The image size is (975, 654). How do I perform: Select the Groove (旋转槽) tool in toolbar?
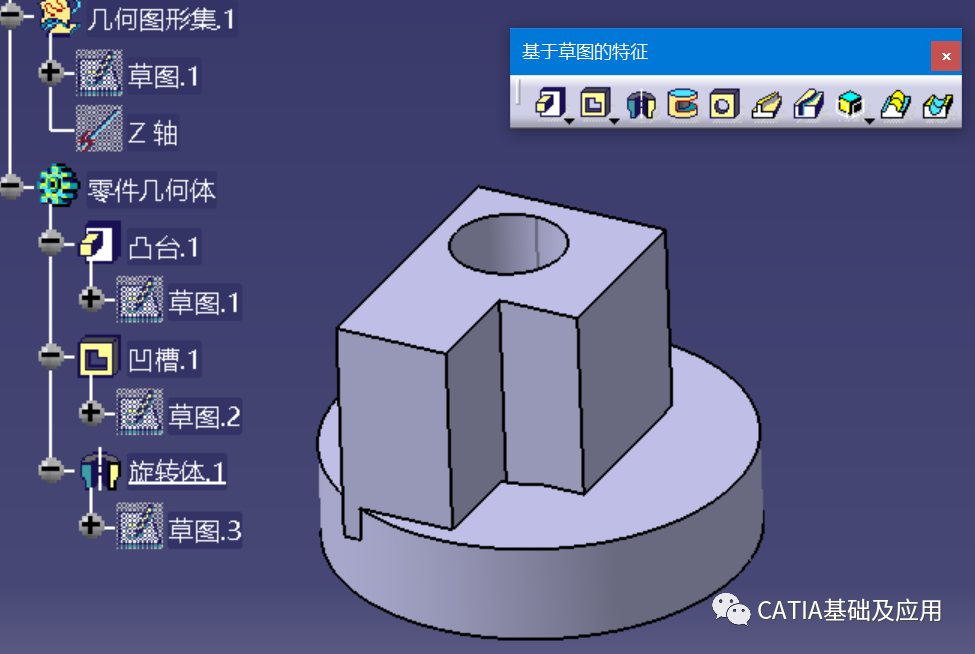[683, 104]
